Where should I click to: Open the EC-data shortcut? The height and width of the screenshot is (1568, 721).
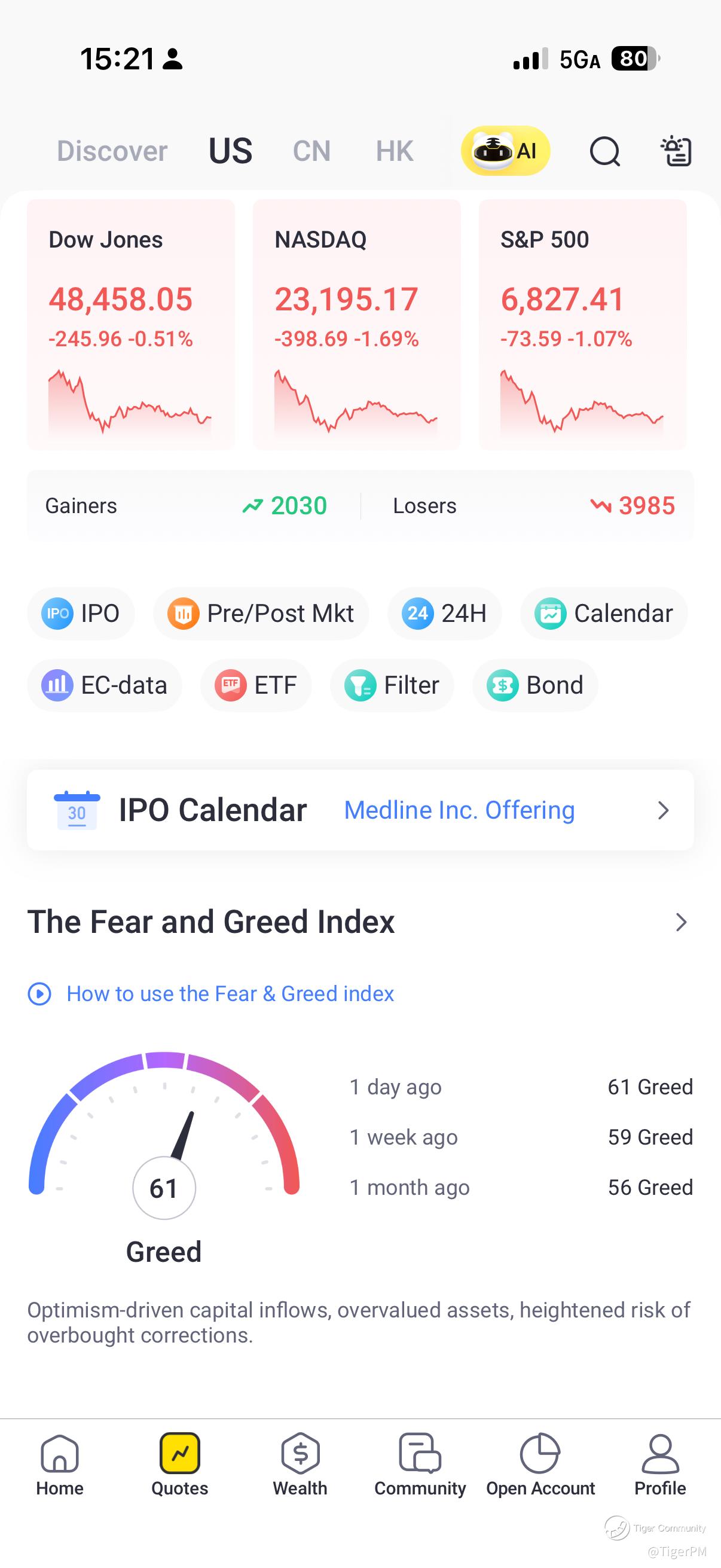pos(105,685)
